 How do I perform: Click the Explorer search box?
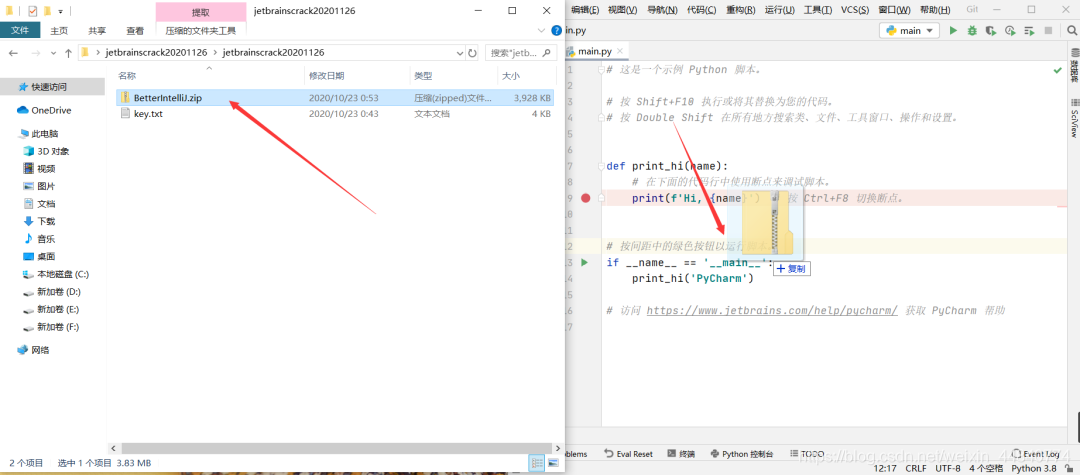(521, 53)
